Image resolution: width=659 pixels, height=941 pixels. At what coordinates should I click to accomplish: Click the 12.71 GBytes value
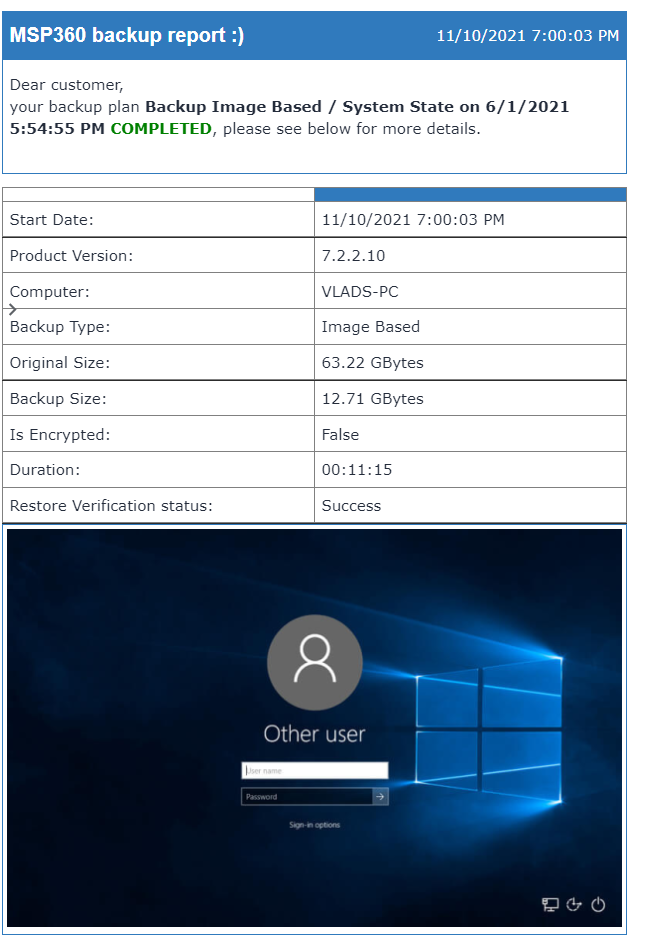pyautogui.click(x=373, y=398)
